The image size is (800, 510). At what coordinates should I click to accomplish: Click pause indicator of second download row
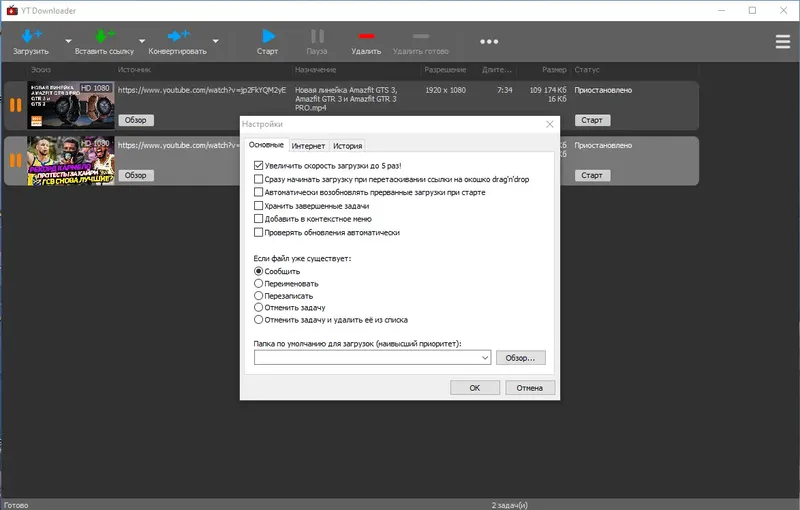pos(16,160)
